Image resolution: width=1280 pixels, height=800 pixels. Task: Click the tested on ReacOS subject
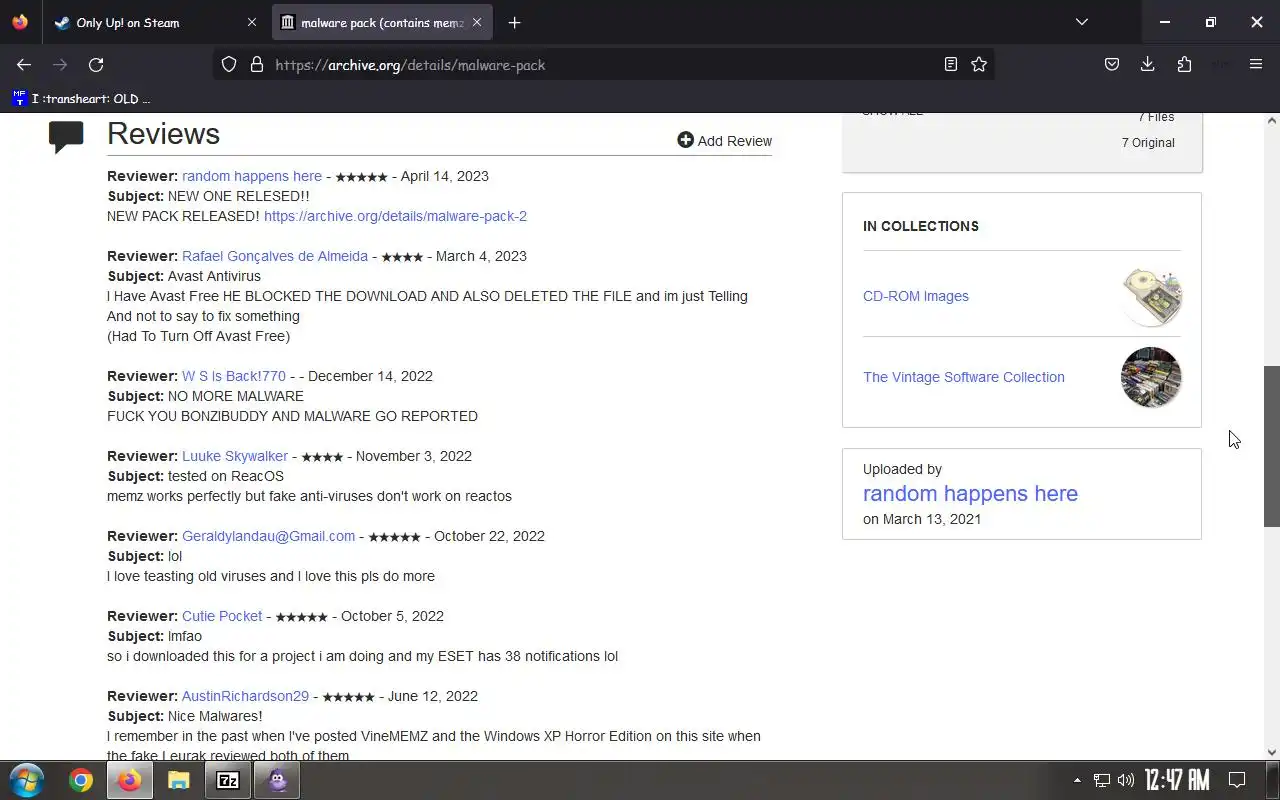point(226,476)
